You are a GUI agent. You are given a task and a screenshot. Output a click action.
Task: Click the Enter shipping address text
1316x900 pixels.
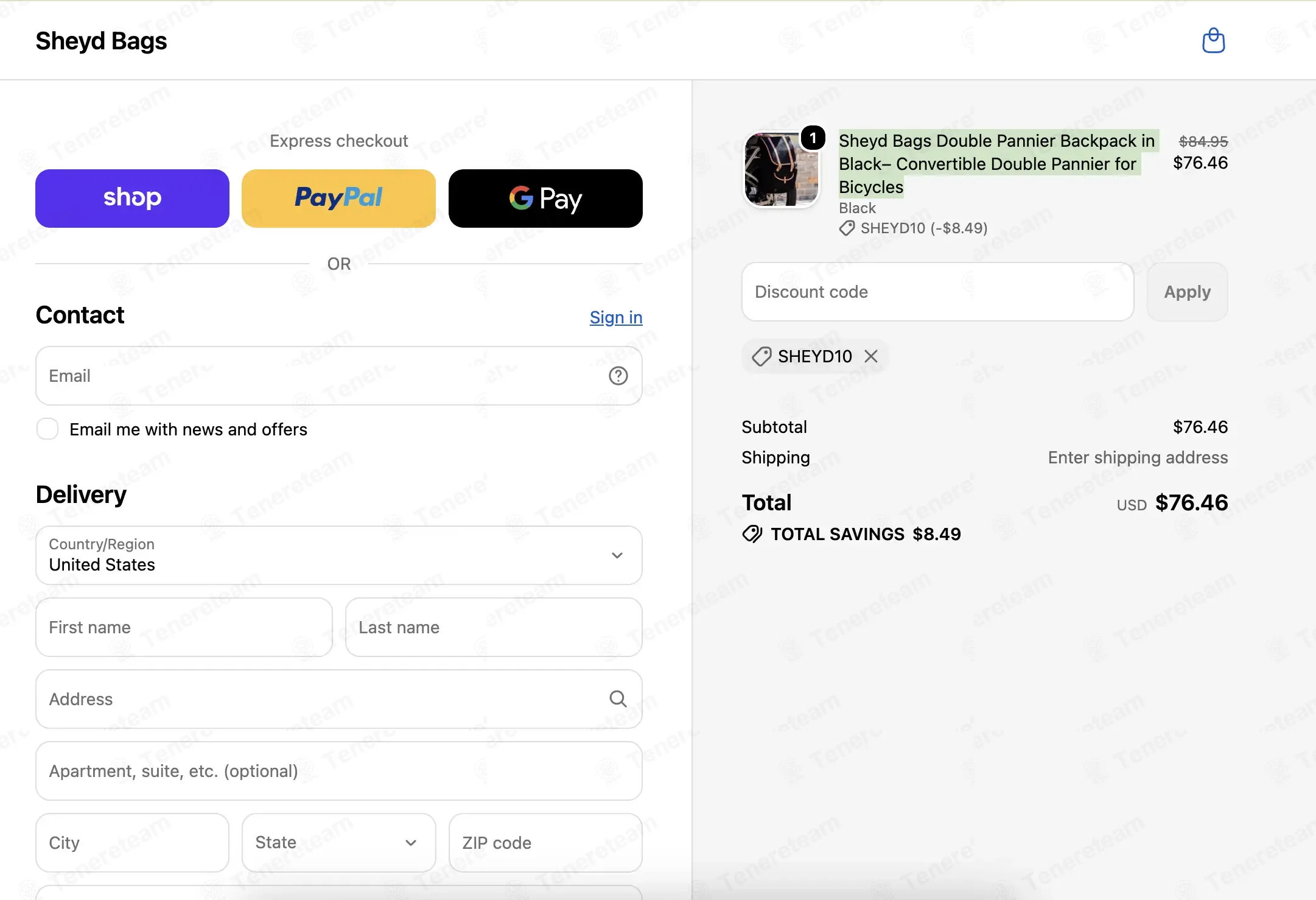pos(1138,457)
